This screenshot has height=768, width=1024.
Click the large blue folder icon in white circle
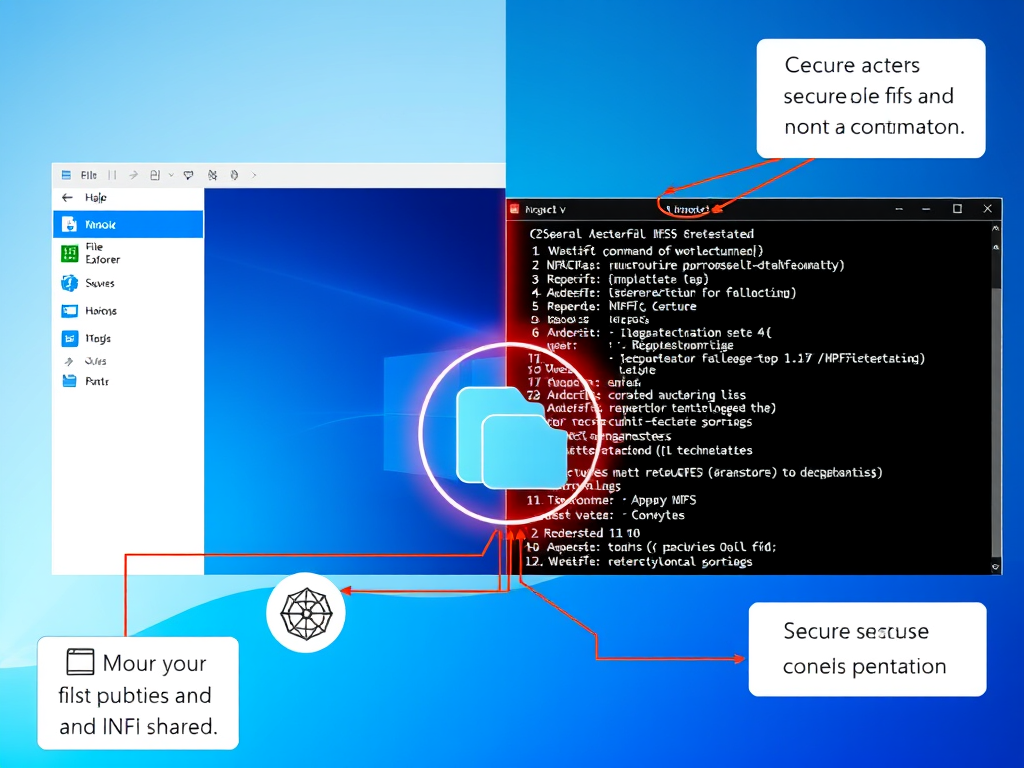[x=511, y=437]
